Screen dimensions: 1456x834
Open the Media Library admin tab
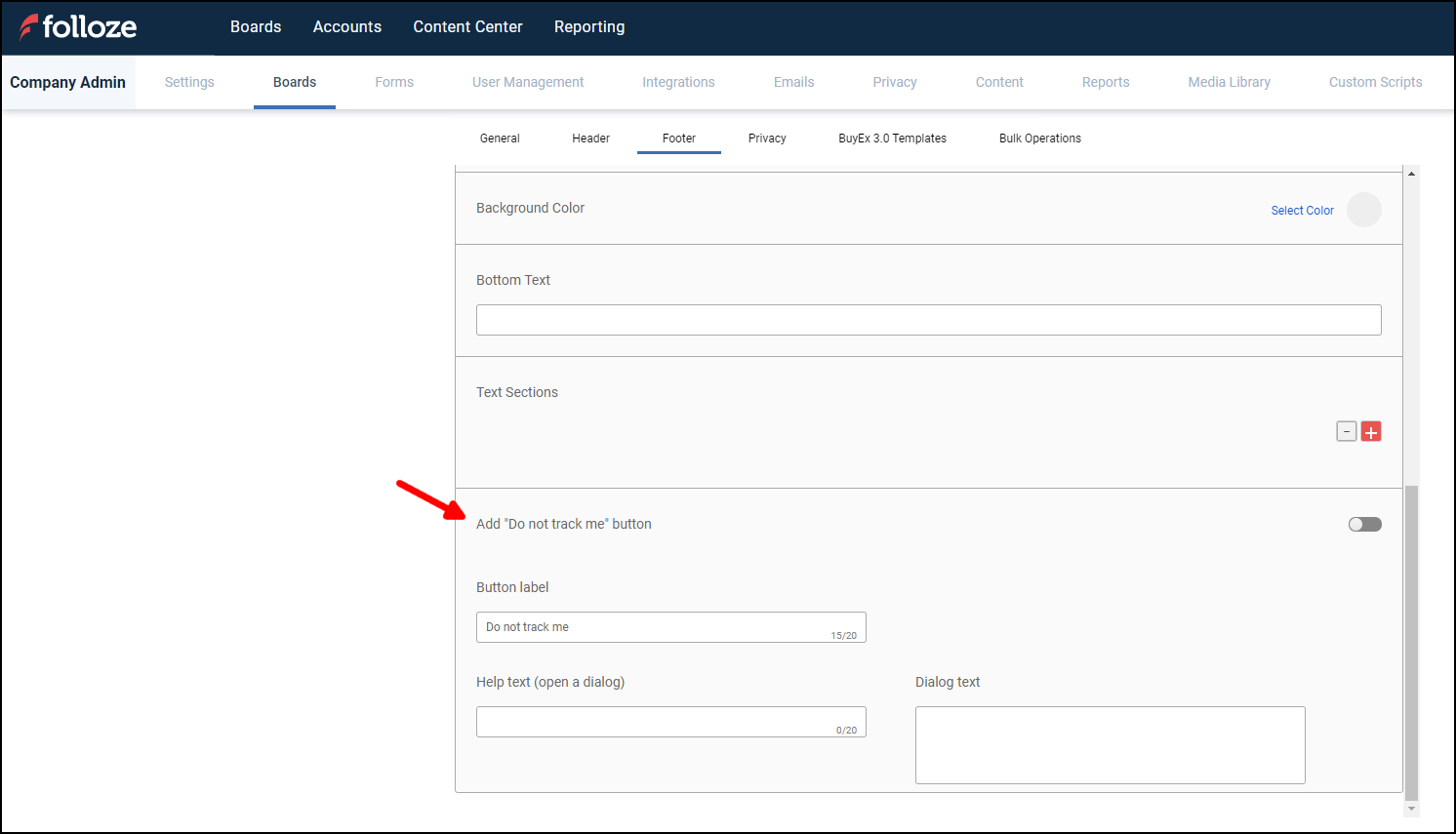[x=1229, y=83]
